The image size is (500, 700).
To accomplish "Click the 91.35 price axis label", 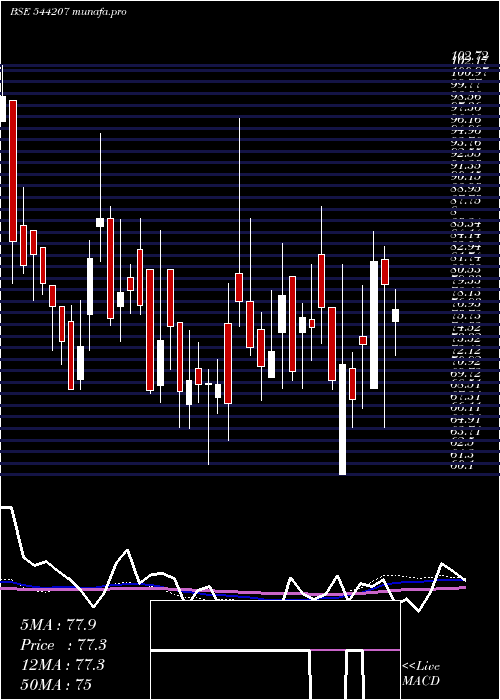I will [x=467, y=166].
